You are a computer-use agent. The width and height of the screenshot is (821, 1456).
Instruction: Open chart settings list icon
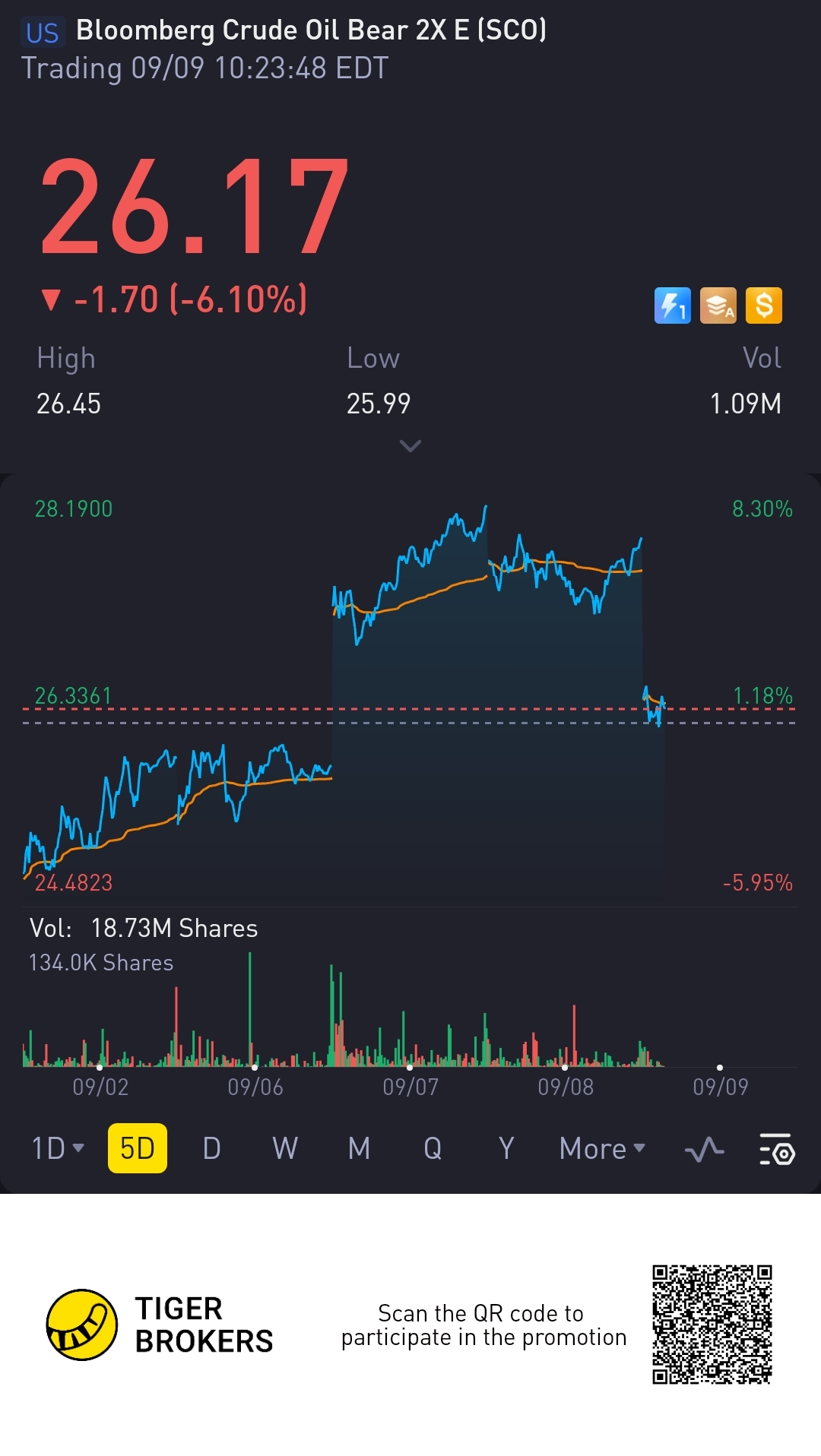click(x=777, y=1149)
